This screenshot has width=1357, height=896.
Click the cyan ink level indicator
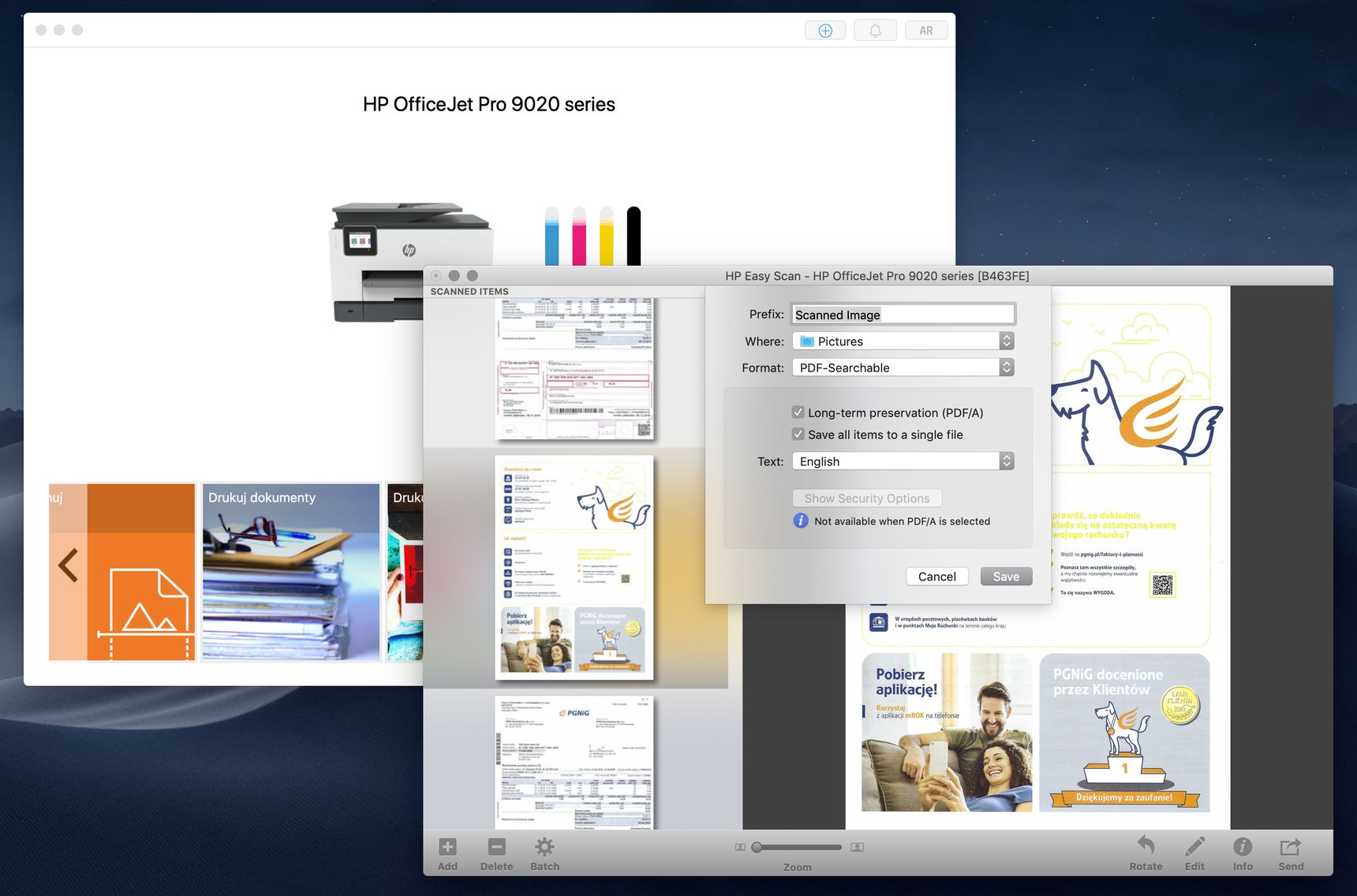coord(551,236)
